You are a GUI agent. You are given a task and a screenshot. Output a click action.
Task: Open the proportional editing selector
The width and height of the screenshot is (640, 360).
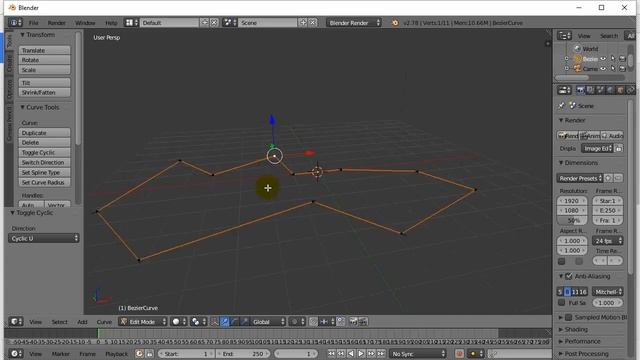coord(297,322)
